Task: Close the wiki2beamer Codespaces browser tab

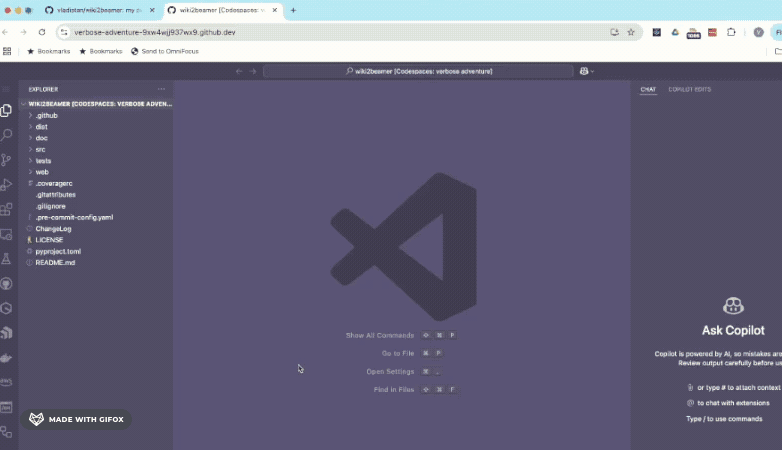Action: [274, 10]
